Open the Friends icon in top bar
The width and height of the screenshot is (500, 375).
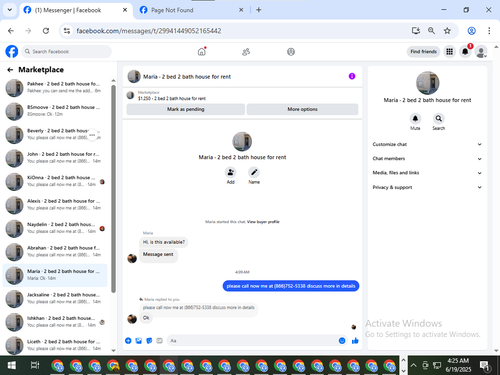click(246, 52)
